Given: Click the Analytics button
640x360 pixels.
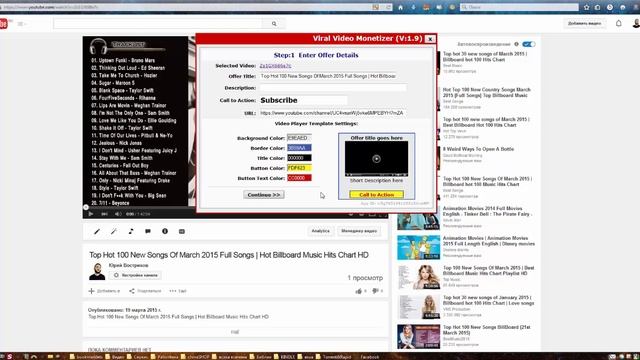Looking at the screenshot, I should point(320,231).
